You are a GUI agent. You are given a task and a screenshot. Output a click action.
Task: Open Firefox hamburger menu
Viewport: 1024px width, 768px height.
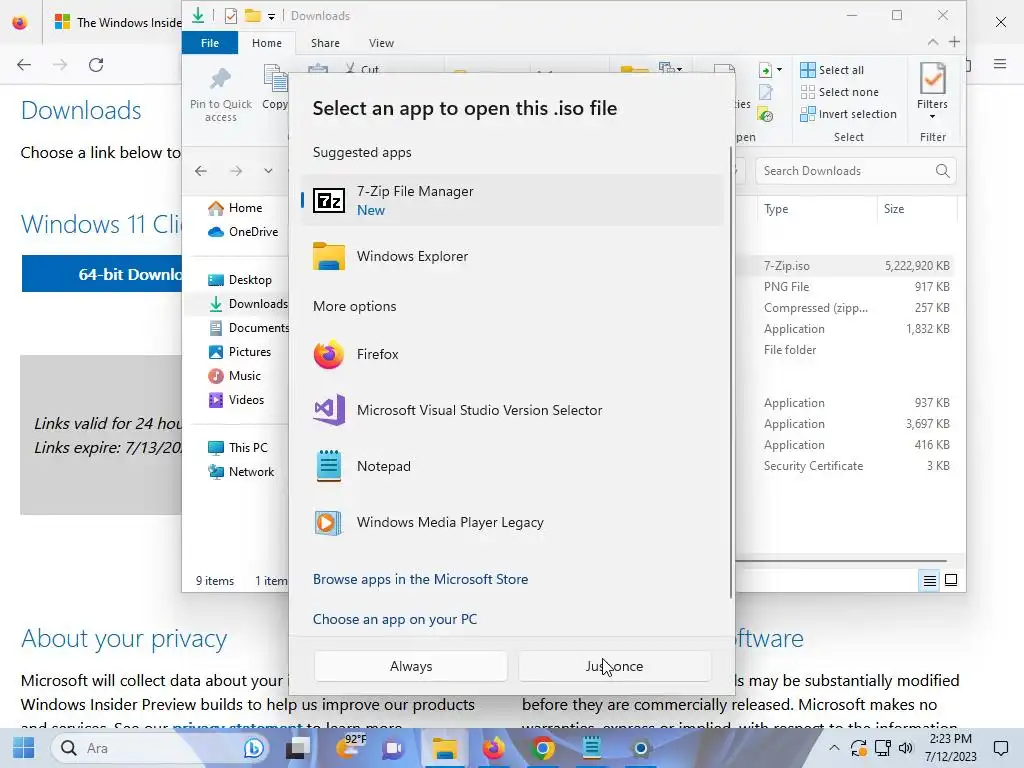[x=1000, y=64]
